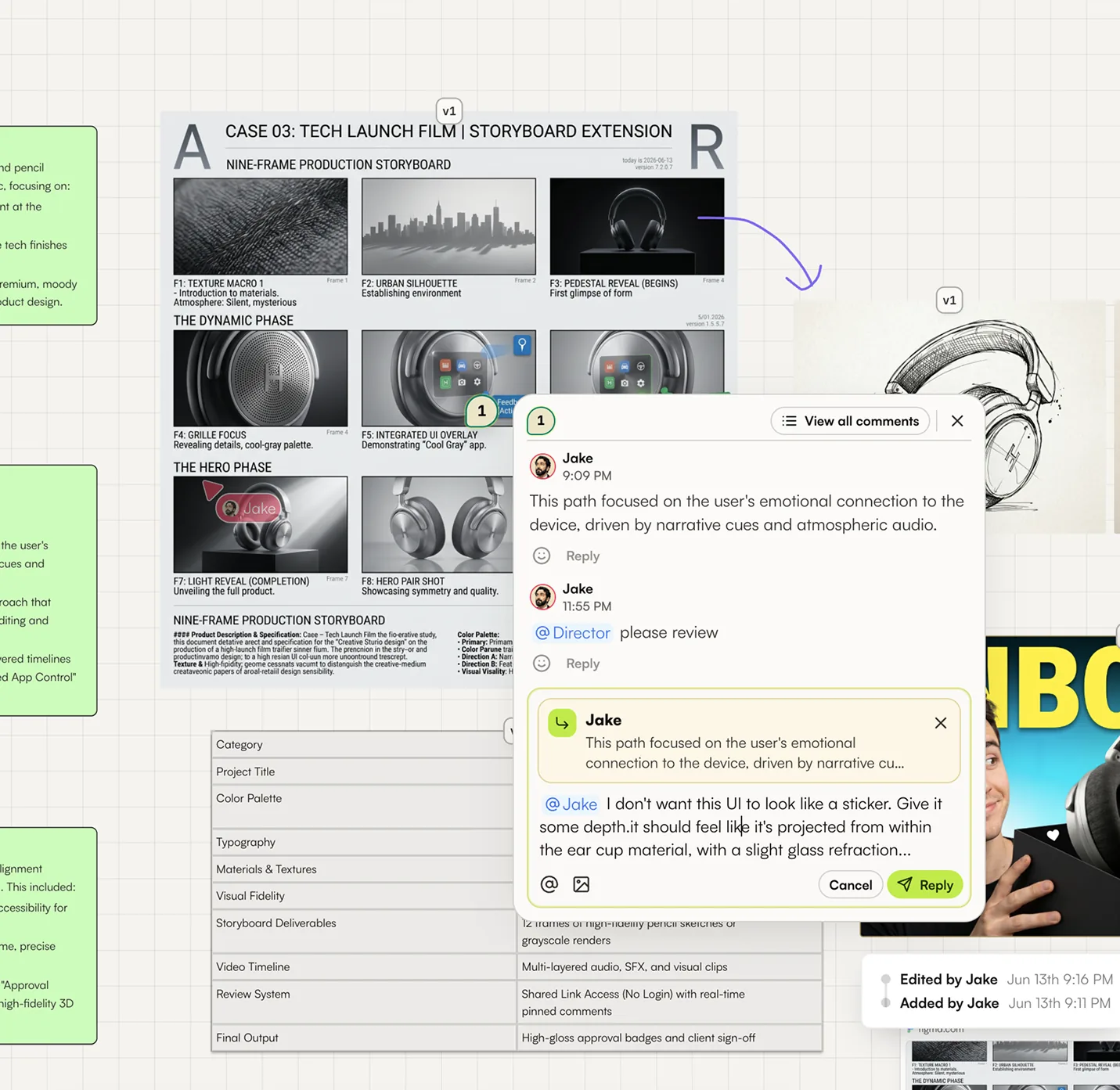The width and height of the screenshot is (1120, 1090).
Task: Select the F3 Pedestal Reveal frame thumbnail
Action: (x=637, y=226)
